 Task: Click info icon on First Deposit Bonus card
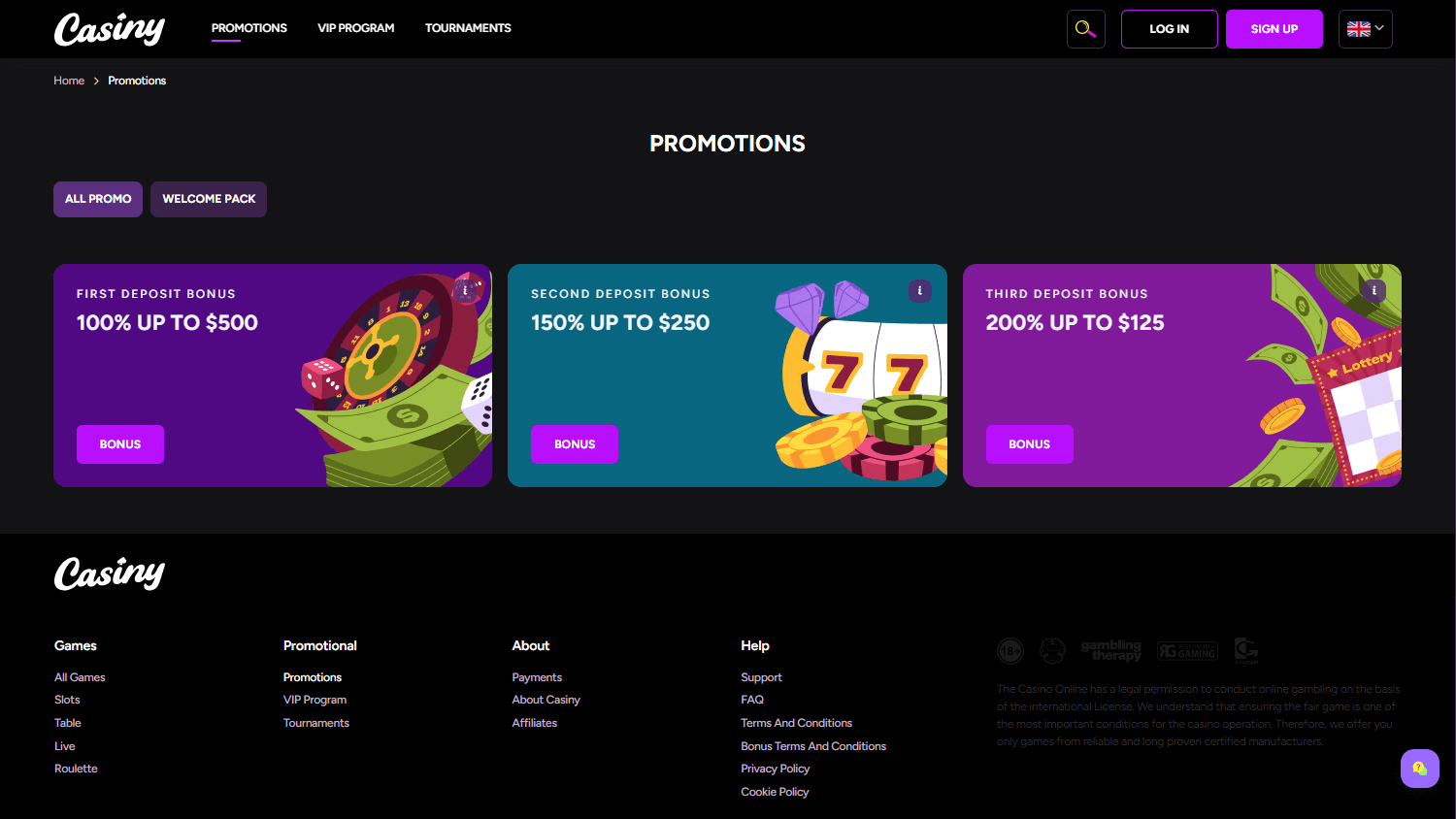pos(466,290)
